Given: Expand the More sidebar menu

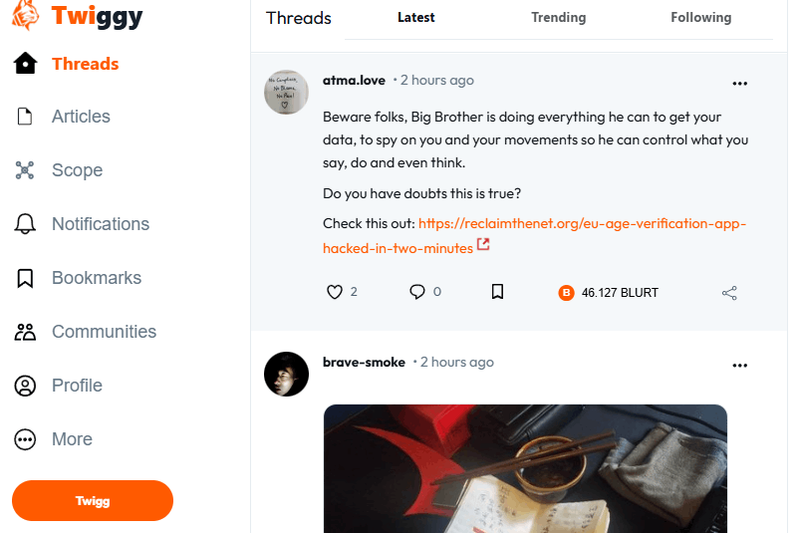Looking at the screenshot, I should [x=26, y=439].
